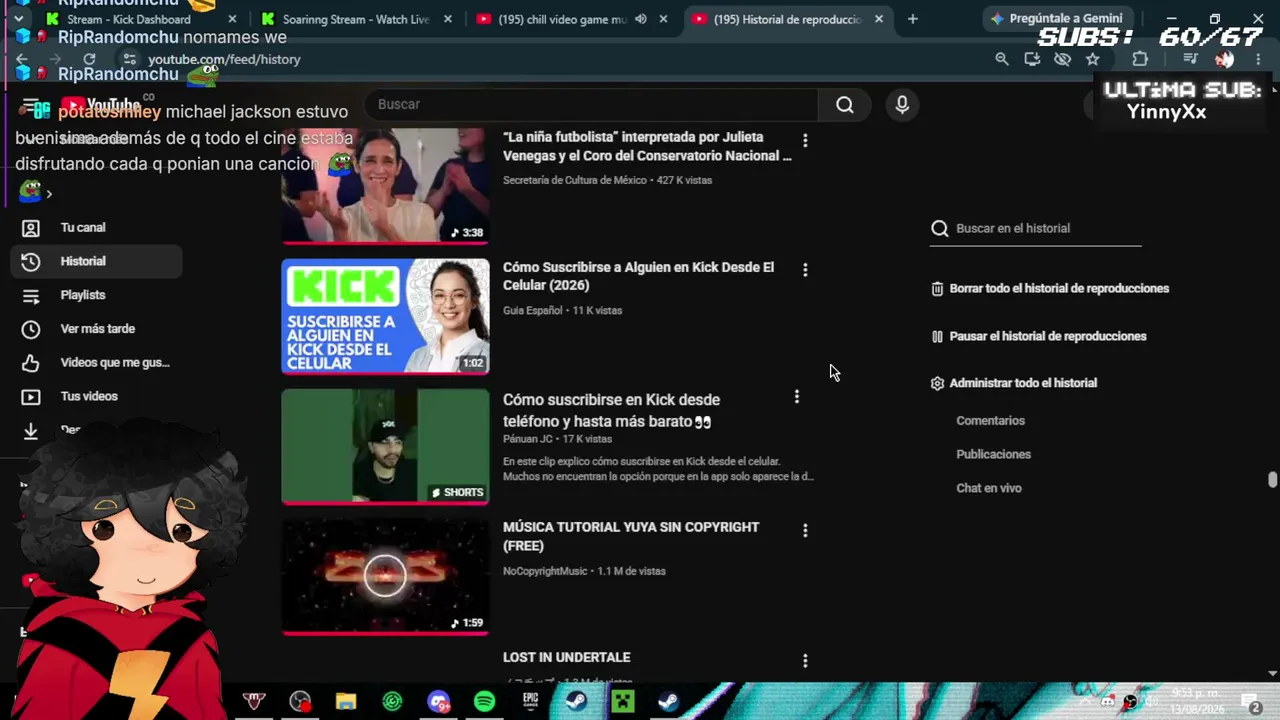Open Minecraft from the taskbar
The height and width of the screenshot is (720, 1280).
click(623, 702)
